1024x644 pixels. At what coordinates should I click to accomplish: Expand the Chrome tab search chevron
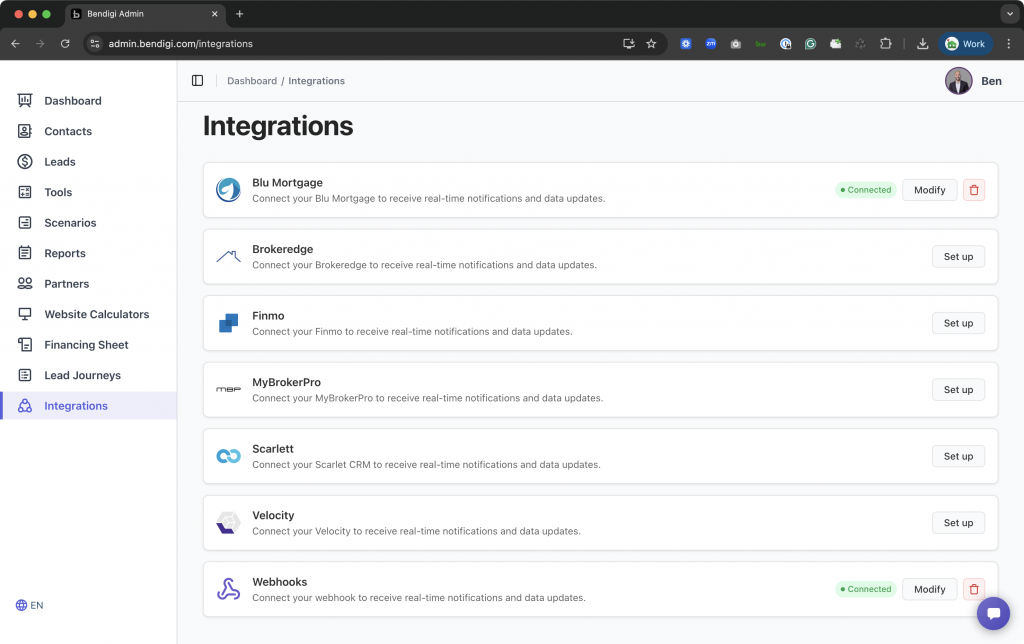click(1008, 14)
